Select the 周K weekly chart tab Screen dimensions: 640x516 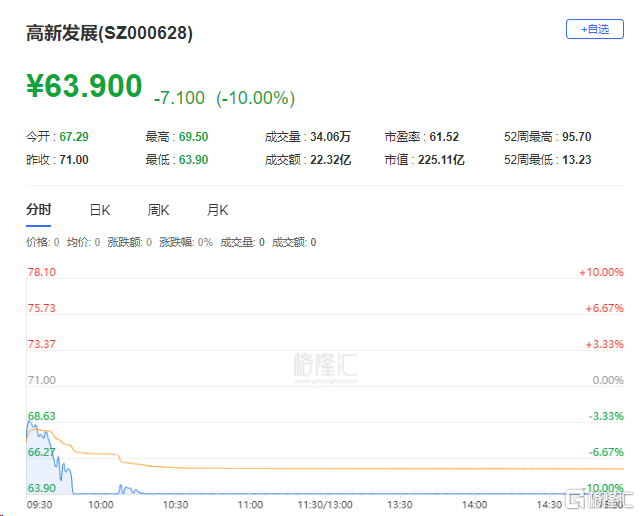158,210
